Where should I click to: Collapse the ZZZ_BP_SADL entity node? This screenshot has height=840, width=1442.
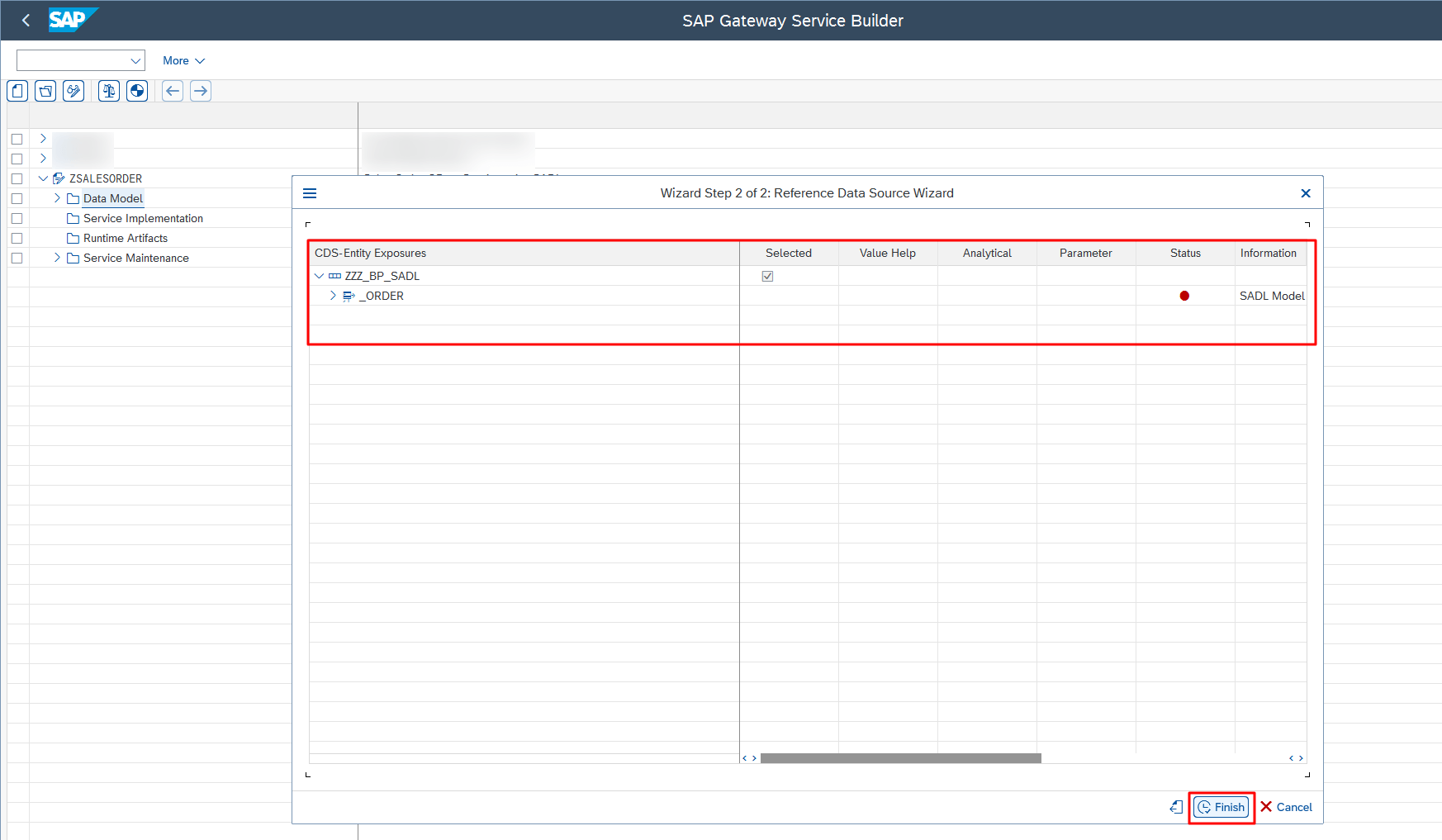(319, 276)
